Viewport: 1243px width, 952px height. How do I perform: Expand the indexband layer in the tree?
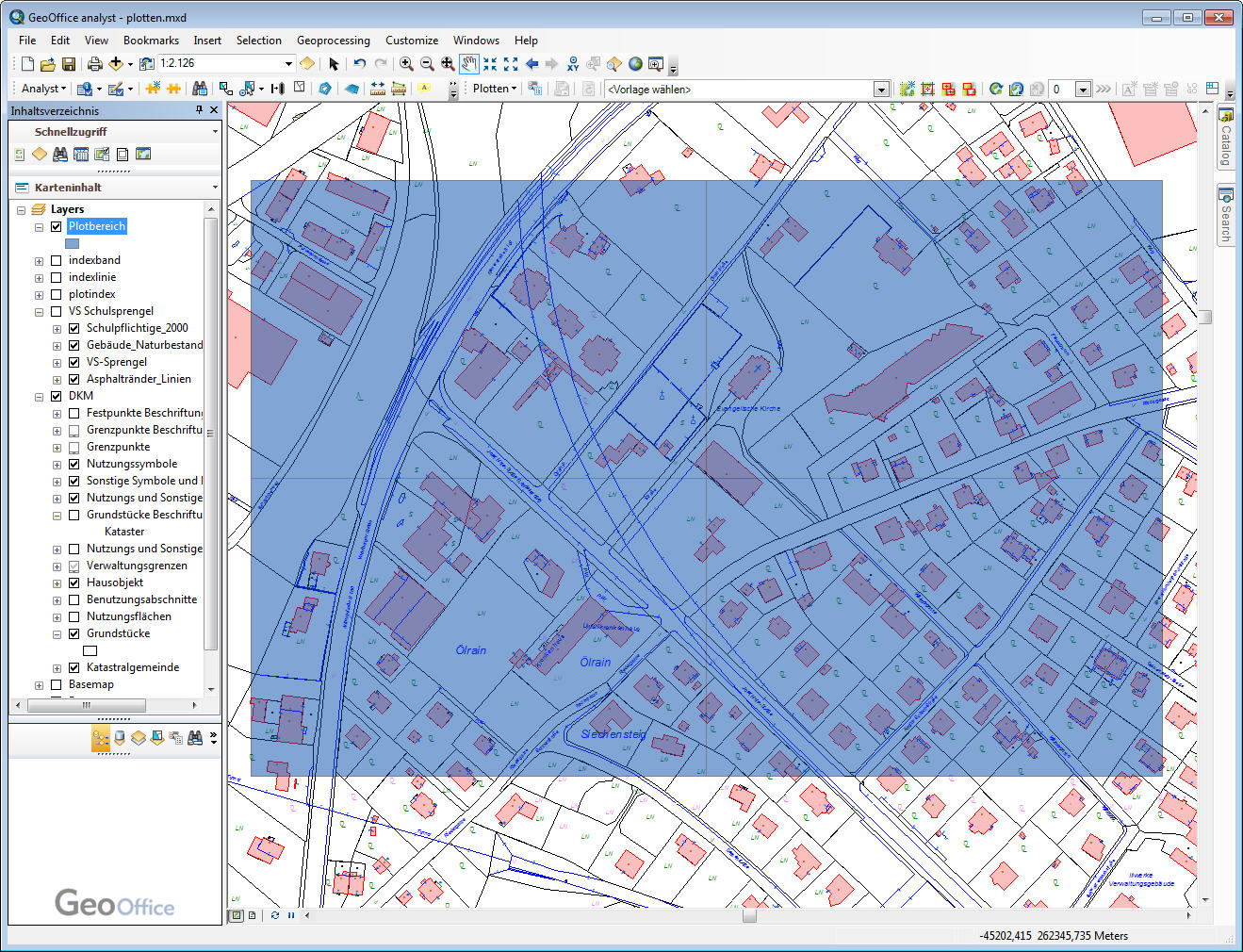40,260
